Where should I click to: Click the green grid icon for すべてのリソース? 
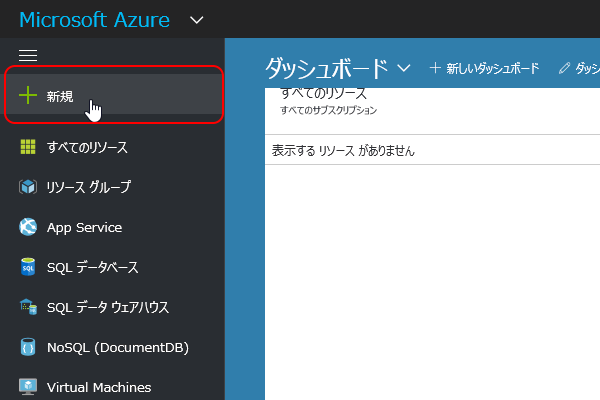pos(28,147)
